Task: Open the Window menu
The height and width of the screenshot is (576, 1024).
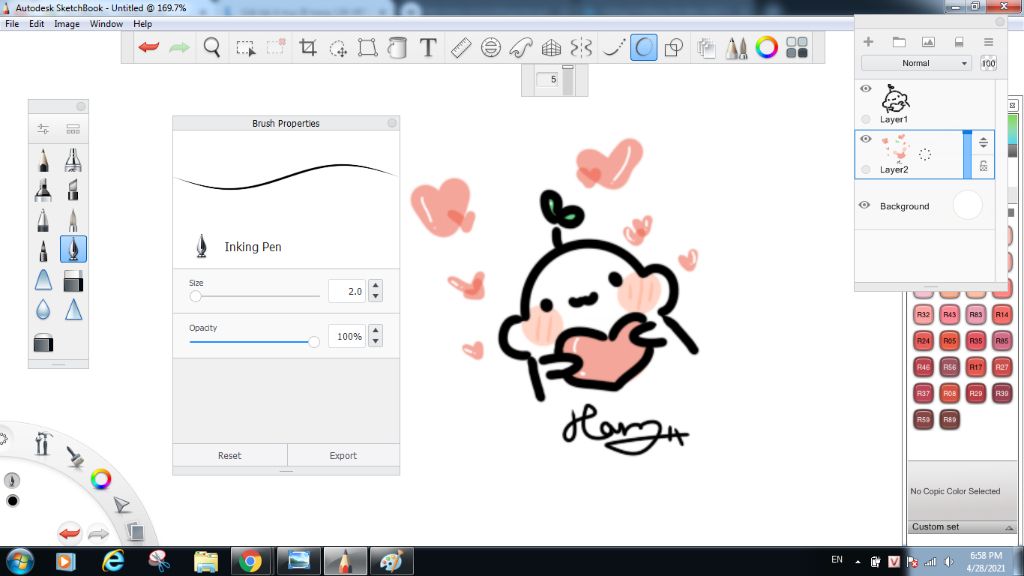Action: 106,24
